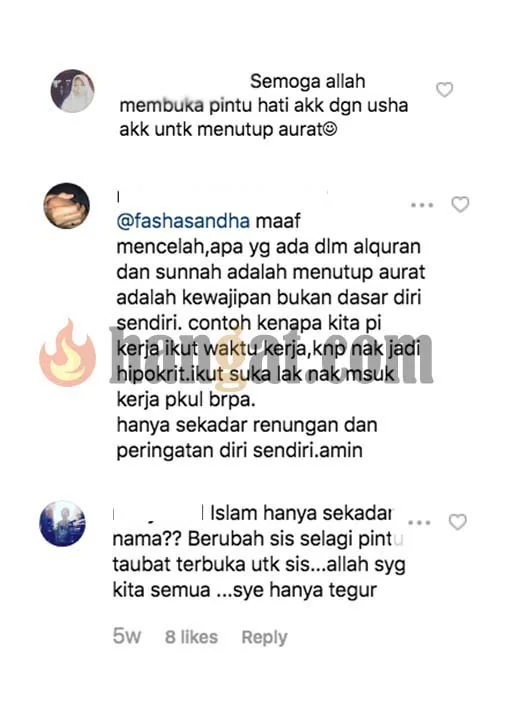Open three-dots options on the @fashasandha comment
This screenshot has width=505, height=710.
pyautogui.click(x=422, y=205)
